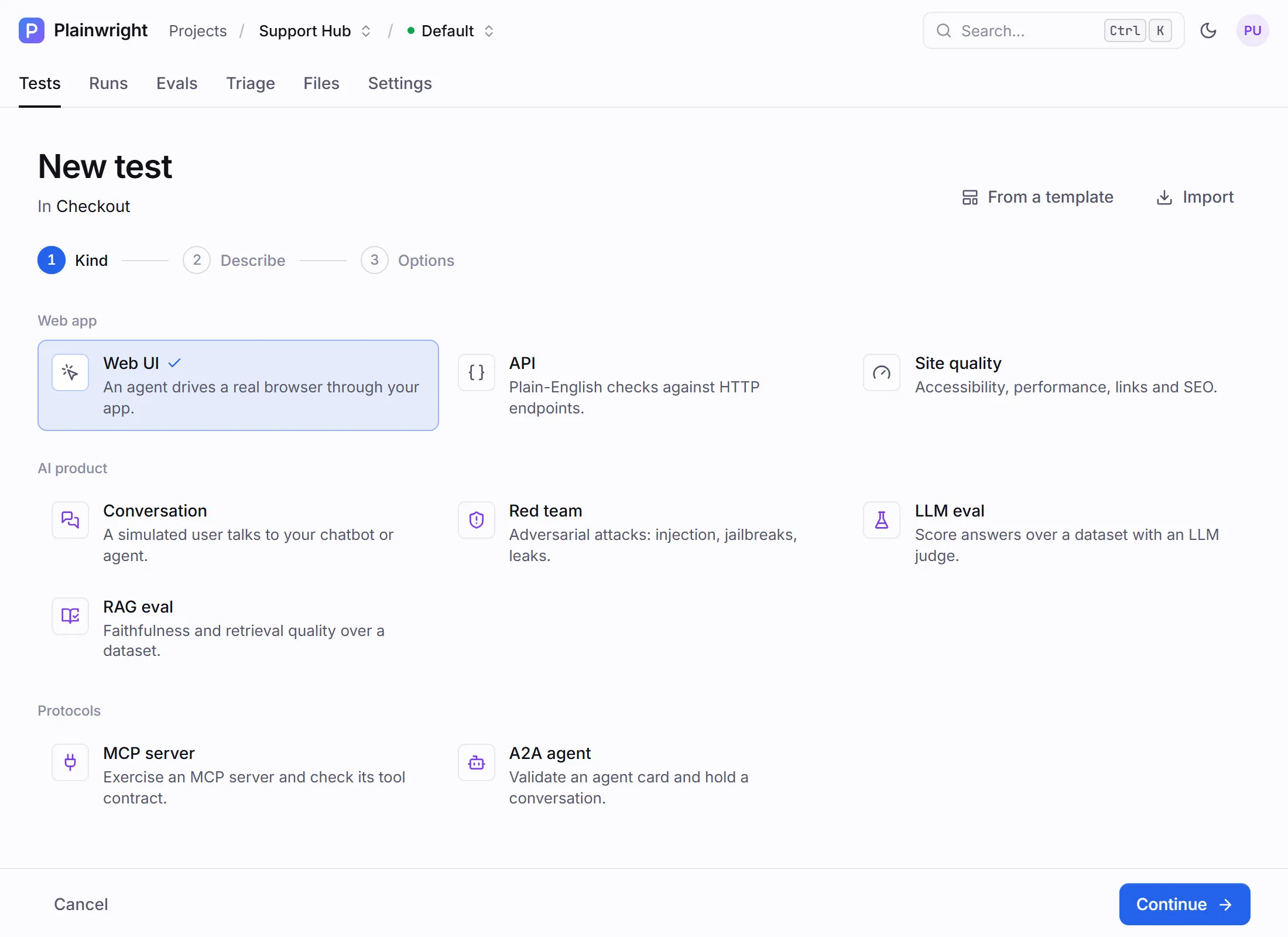Open the Support Hub project switcher
This screenshot has height=937, width=1288.
pos(315,30)
